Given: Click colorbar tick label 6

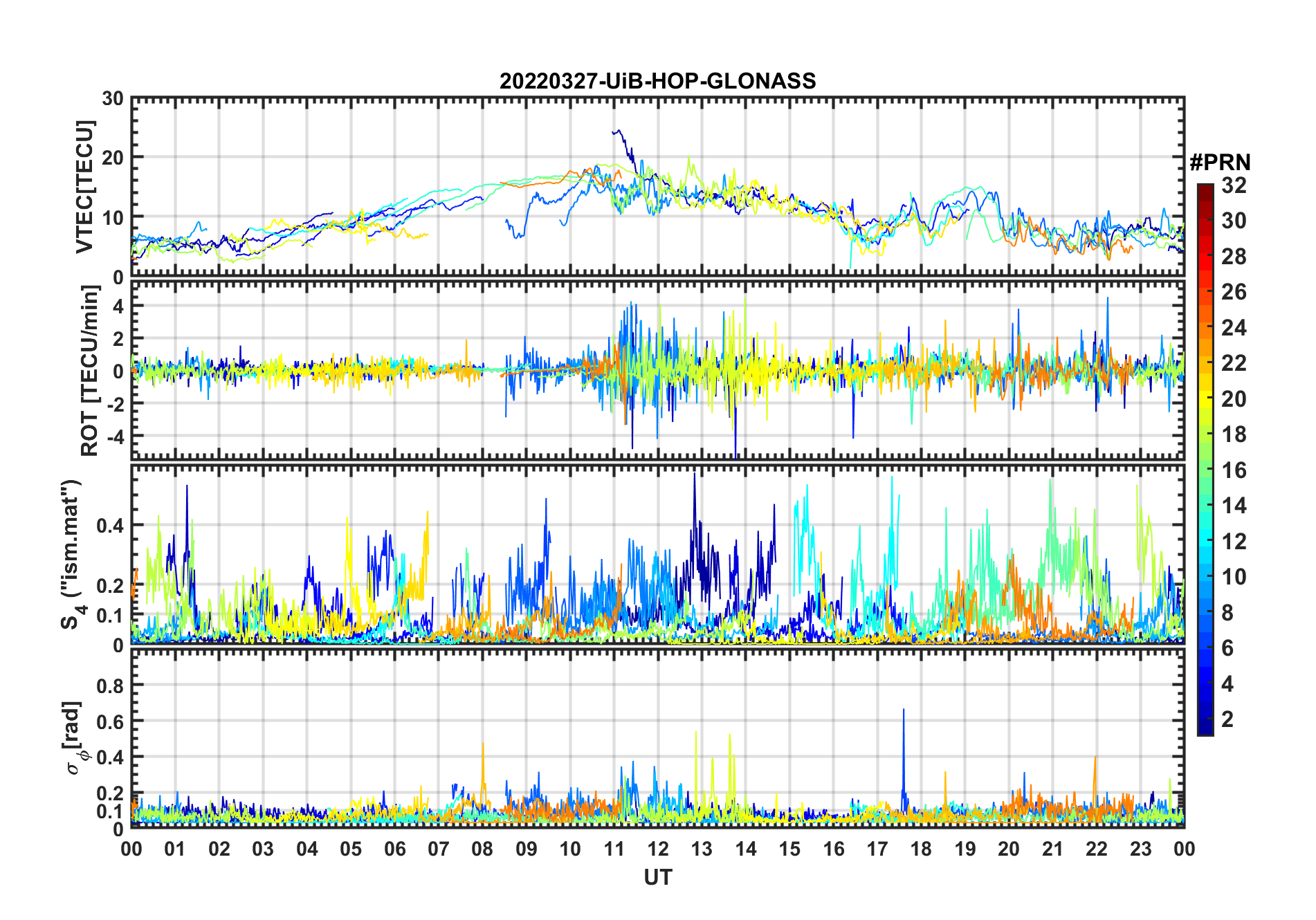Looking at the screenshot, I should (x=1227, y=648).
